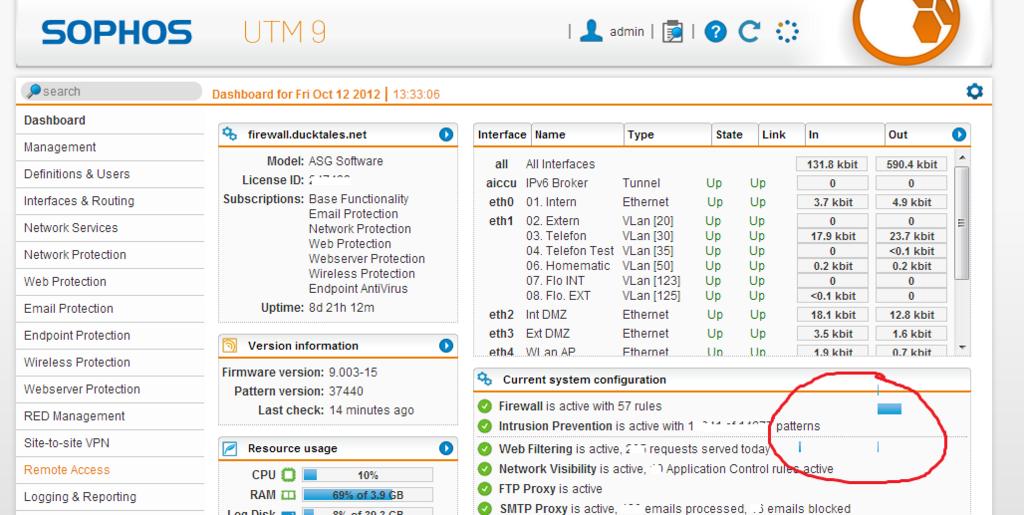Click the 590.4 kbit Out value
Viewport: 1024px width, 515px height.
click(x=911, y=164)
